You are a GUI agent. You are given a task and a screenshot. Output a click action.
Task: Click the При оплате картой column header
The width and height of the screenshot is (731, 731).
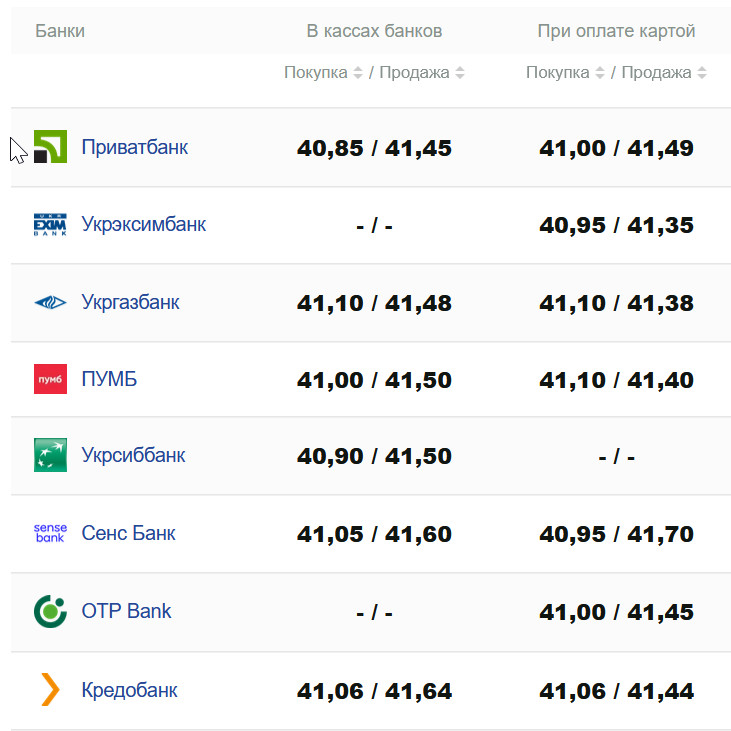[616, 31]
